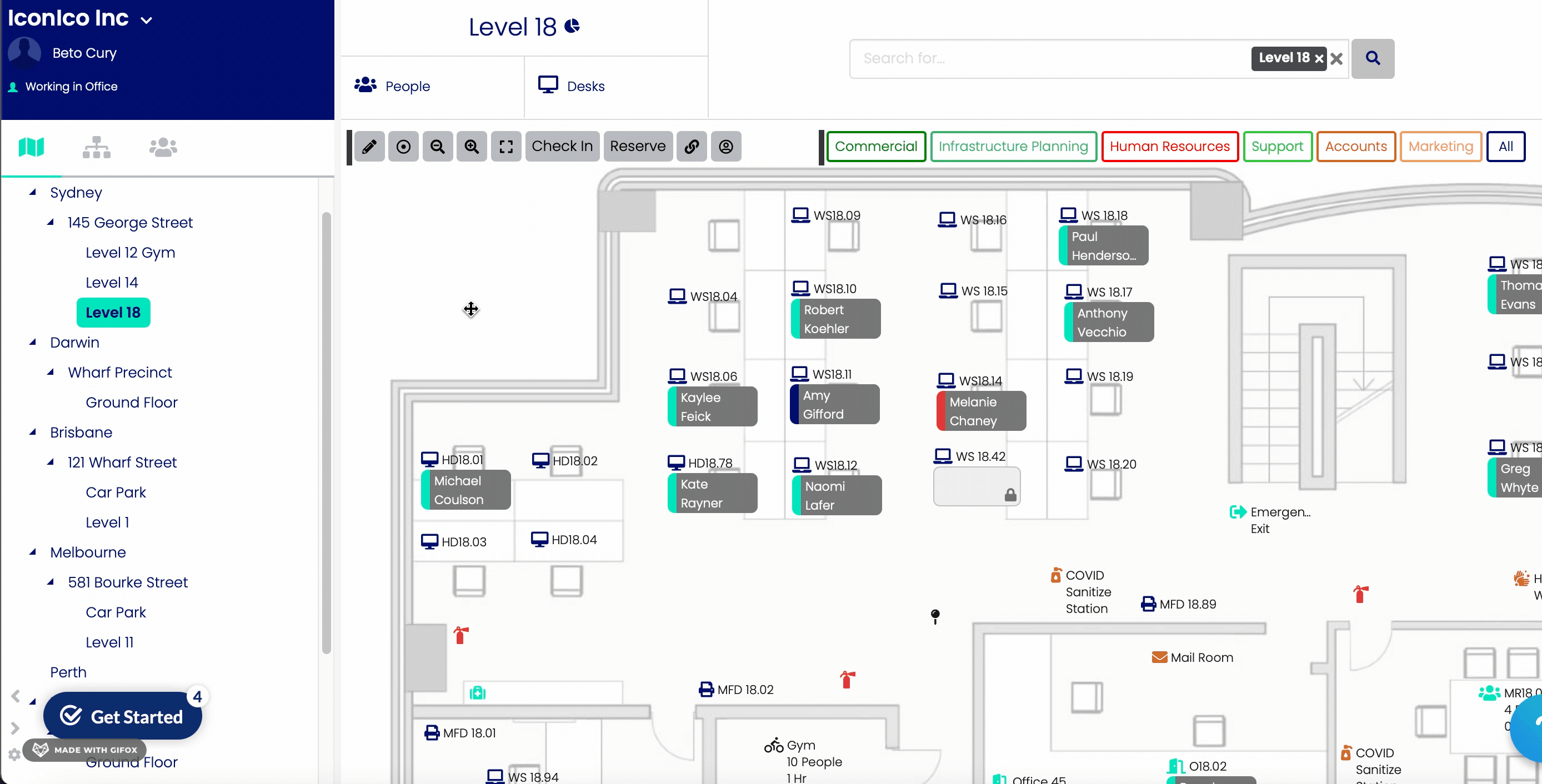Image resolution: width=1542 pixels, height=784 pixels.
Task: Collapse the Brisbane tree node
Action: (x=33, y=432)
